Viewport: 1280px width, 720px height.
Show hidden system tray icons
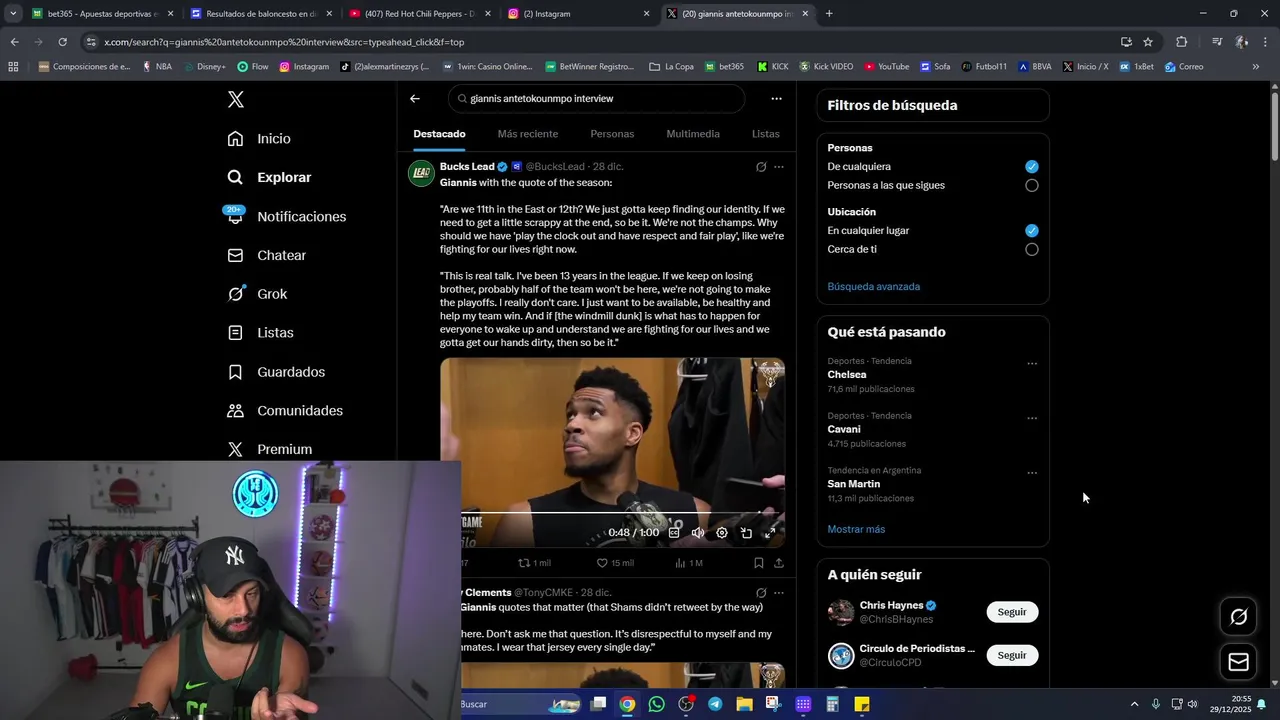coord(1134,705)
